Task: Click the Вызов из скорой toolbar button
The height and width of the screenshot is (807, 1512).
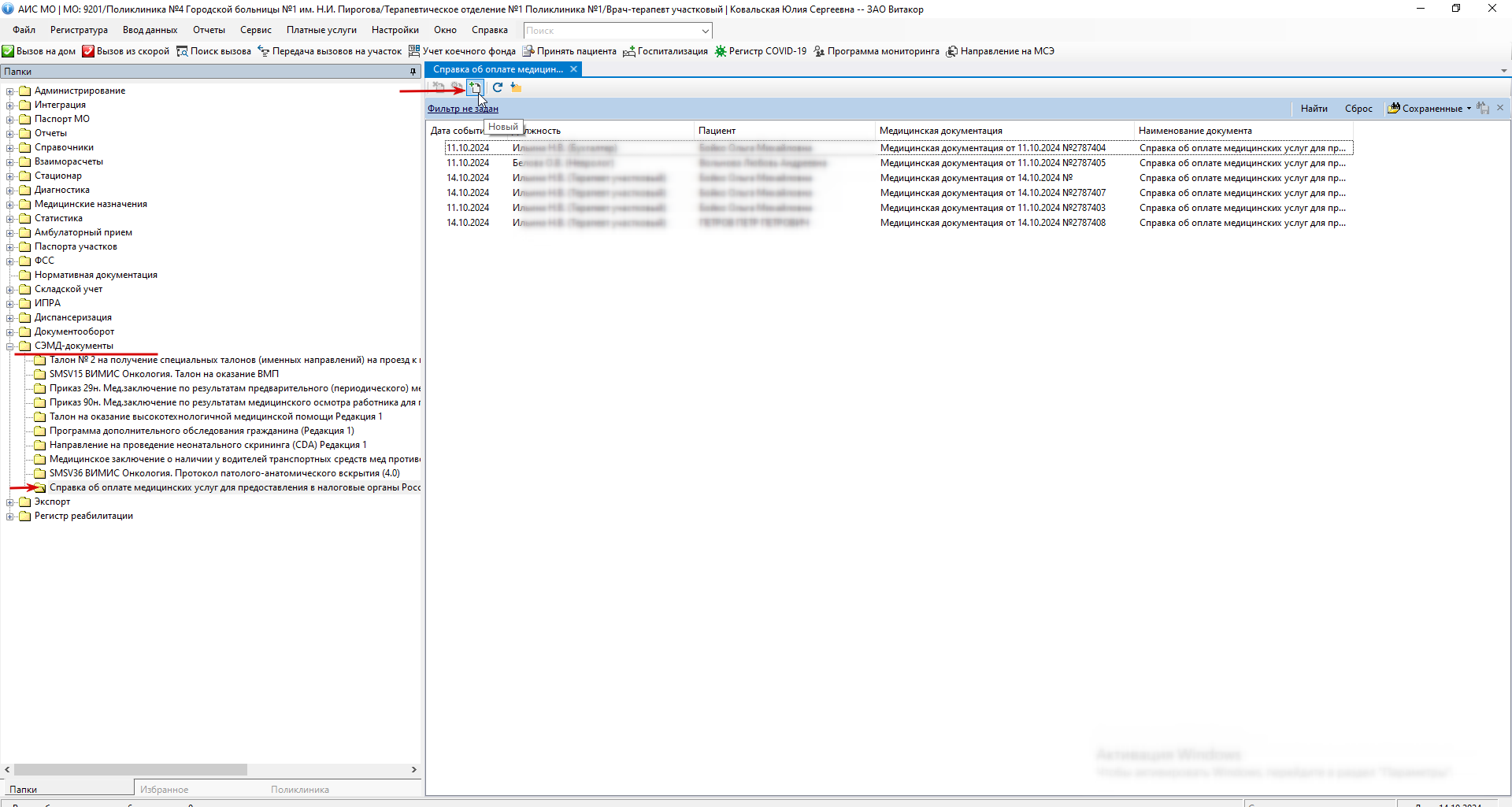Action: 126,51
